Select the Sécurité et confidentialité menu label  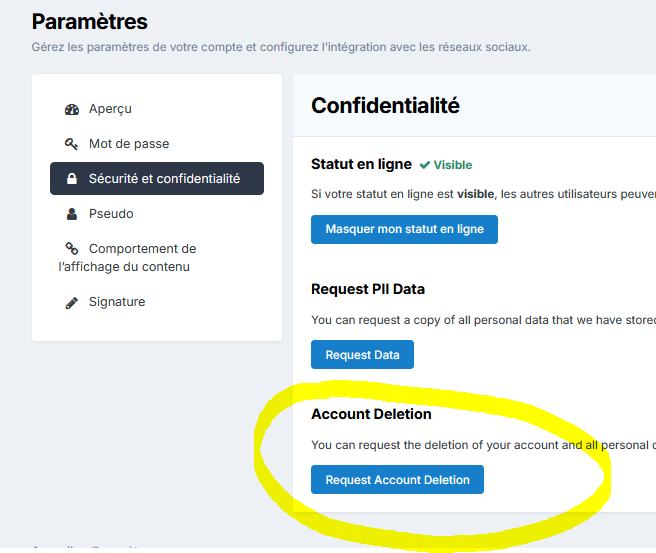(164, 179)
